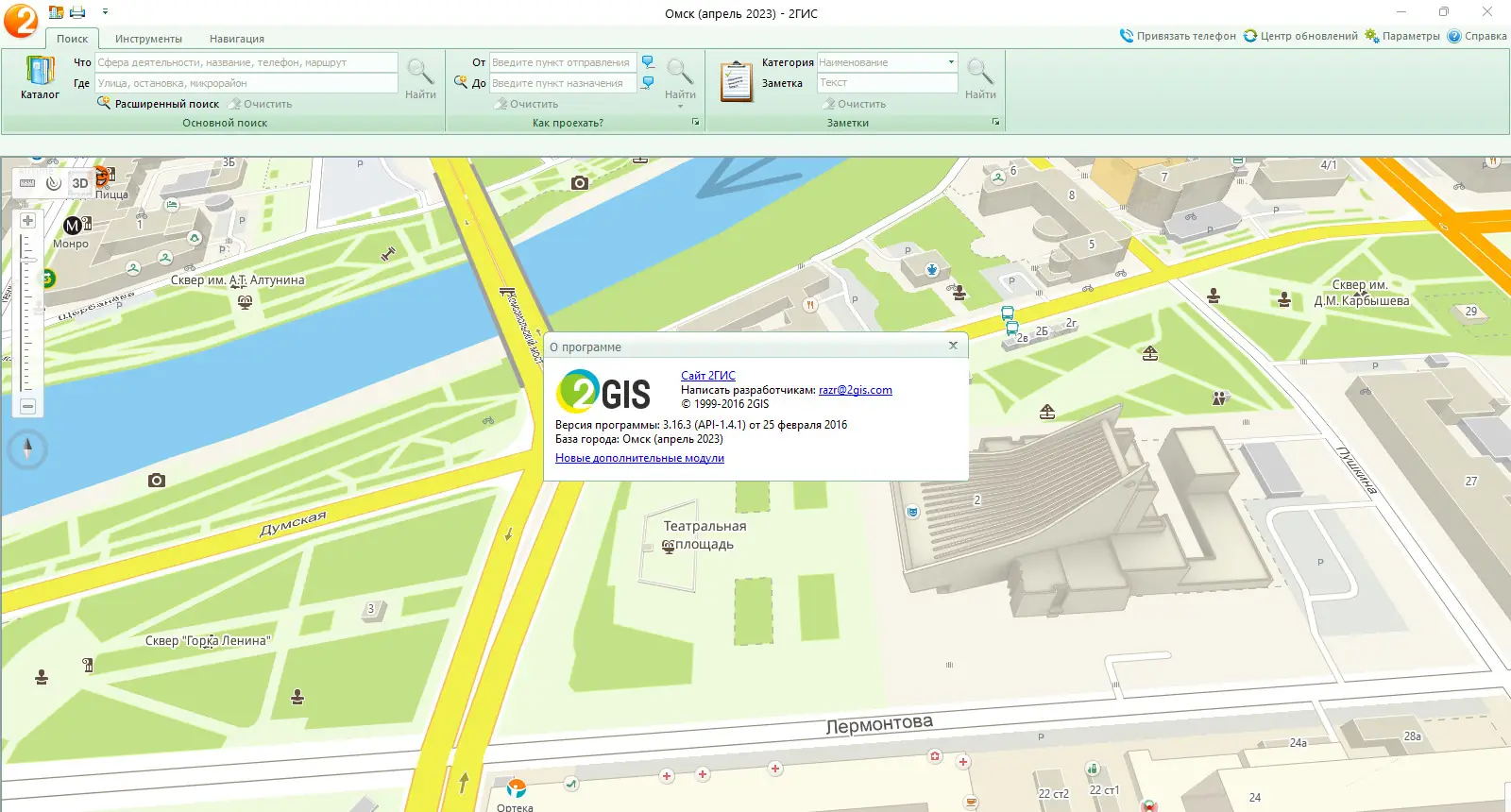Select the ruler measurement tool on map
This screenshot has height=812, width=1511.
click(27, 183)
